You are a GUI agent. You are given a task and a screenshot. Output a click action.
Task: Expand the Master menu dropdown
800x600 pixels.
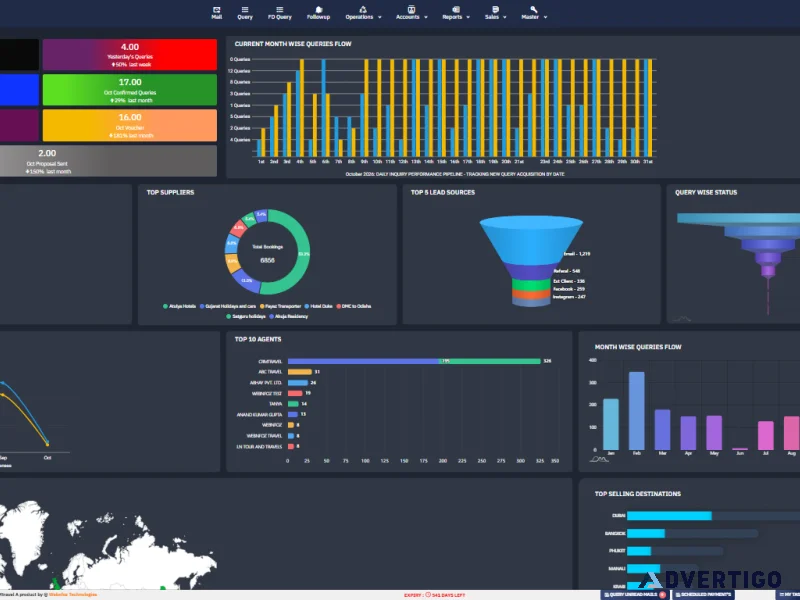pyautogui.click(x=534, y=13)
